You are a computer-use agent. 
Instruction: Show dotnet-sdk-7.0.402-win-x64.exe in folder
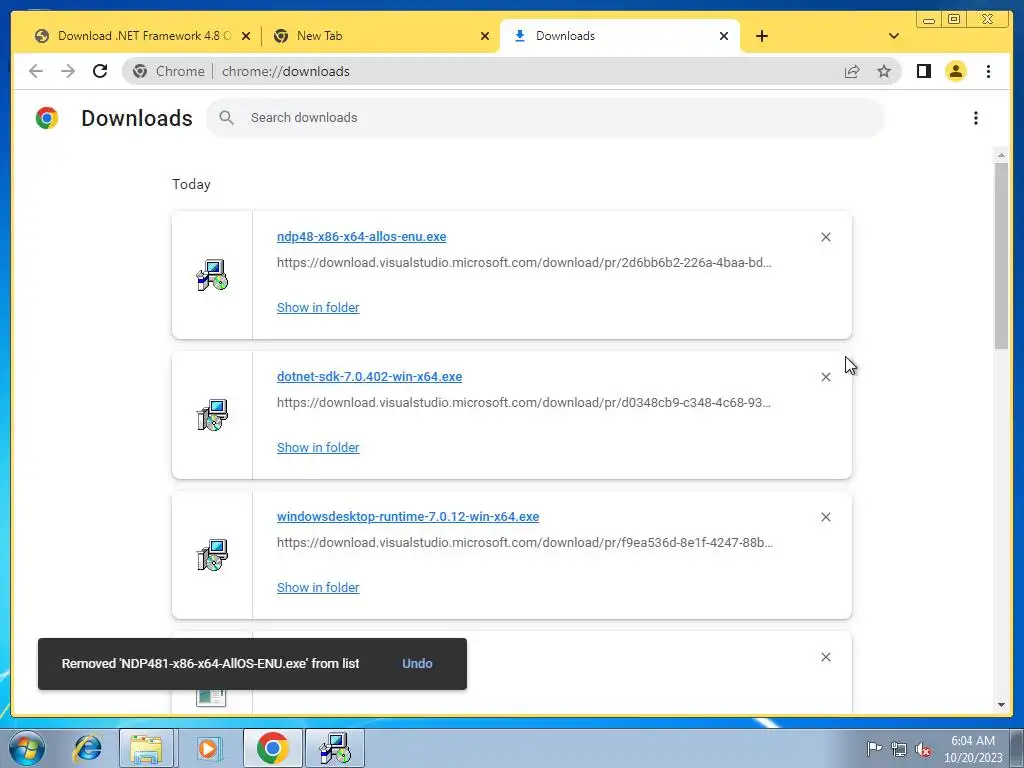pyautogui.click(x=317, y=447)
